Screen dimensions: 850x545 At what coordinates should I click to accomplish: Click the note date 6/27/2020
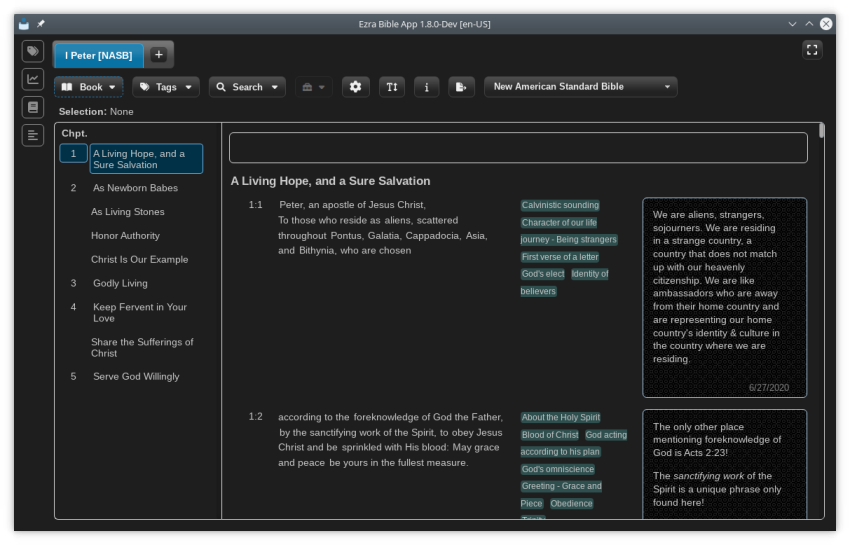[769, 388]
